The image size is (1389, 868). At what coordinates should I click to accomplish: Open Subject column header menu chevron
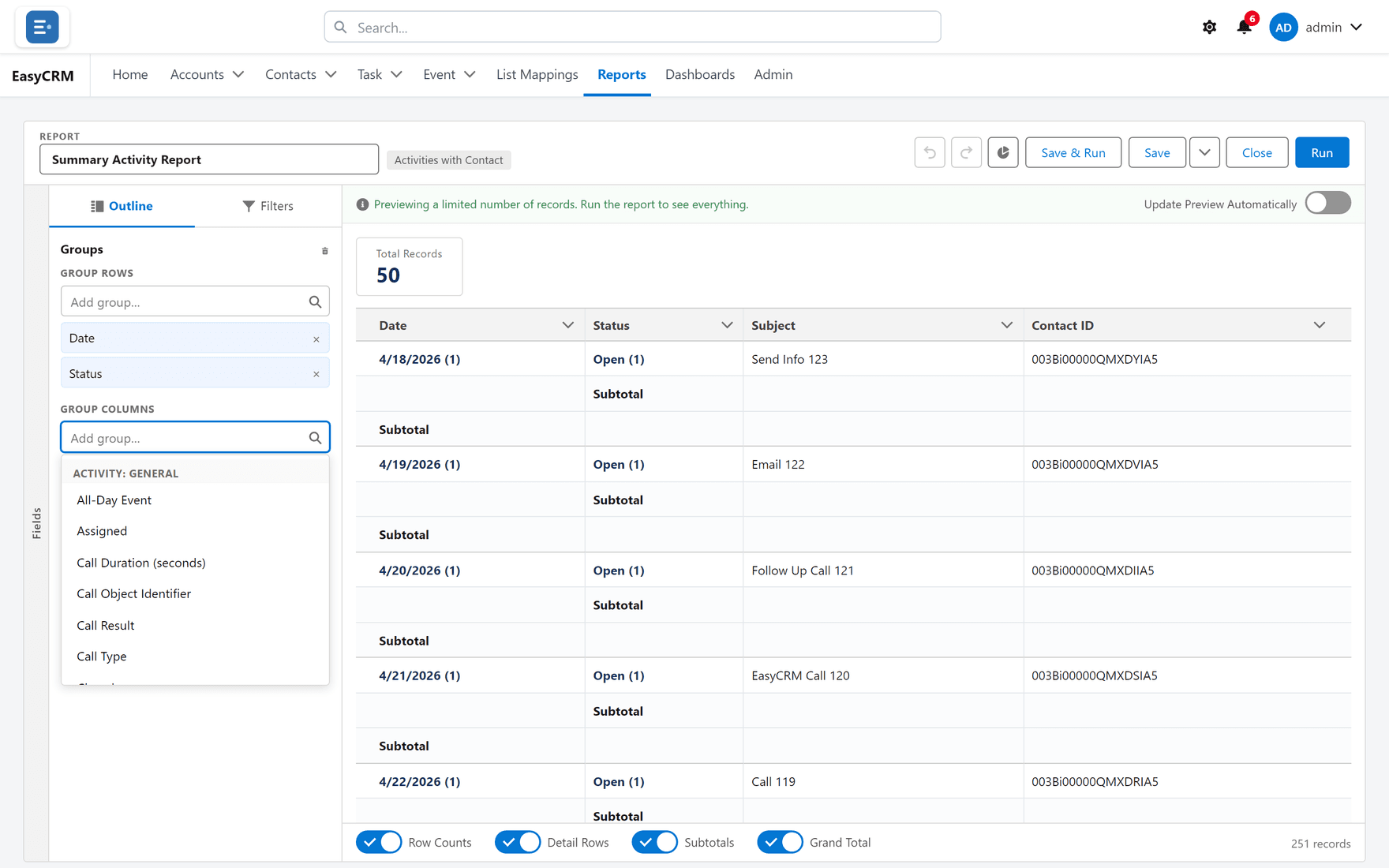click(1006, 325)
